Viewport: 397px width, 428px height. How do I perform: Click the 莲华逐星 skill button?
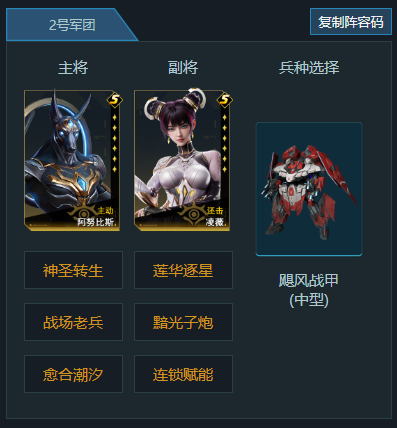183,270
